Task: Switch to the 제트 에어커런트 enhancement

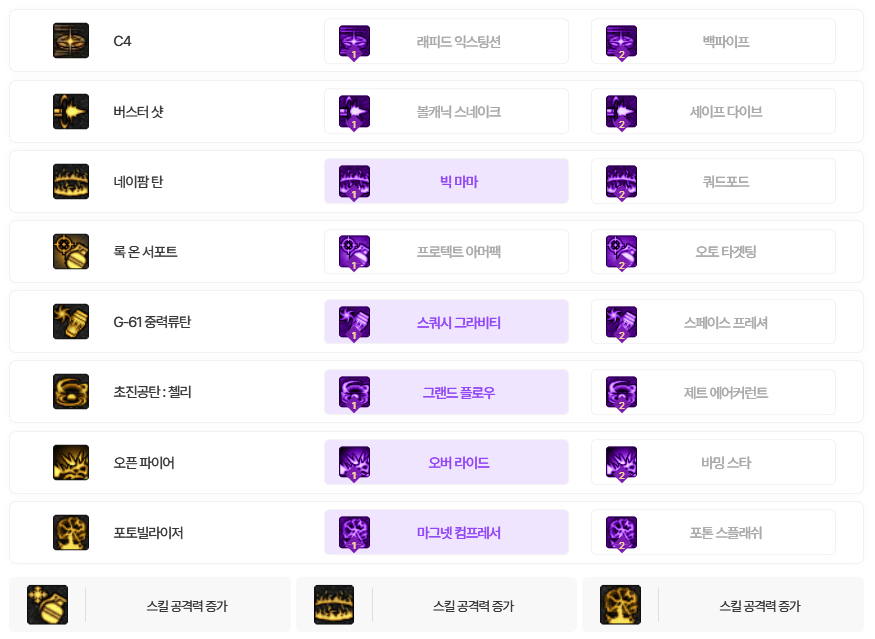Action: coord(713,392)
